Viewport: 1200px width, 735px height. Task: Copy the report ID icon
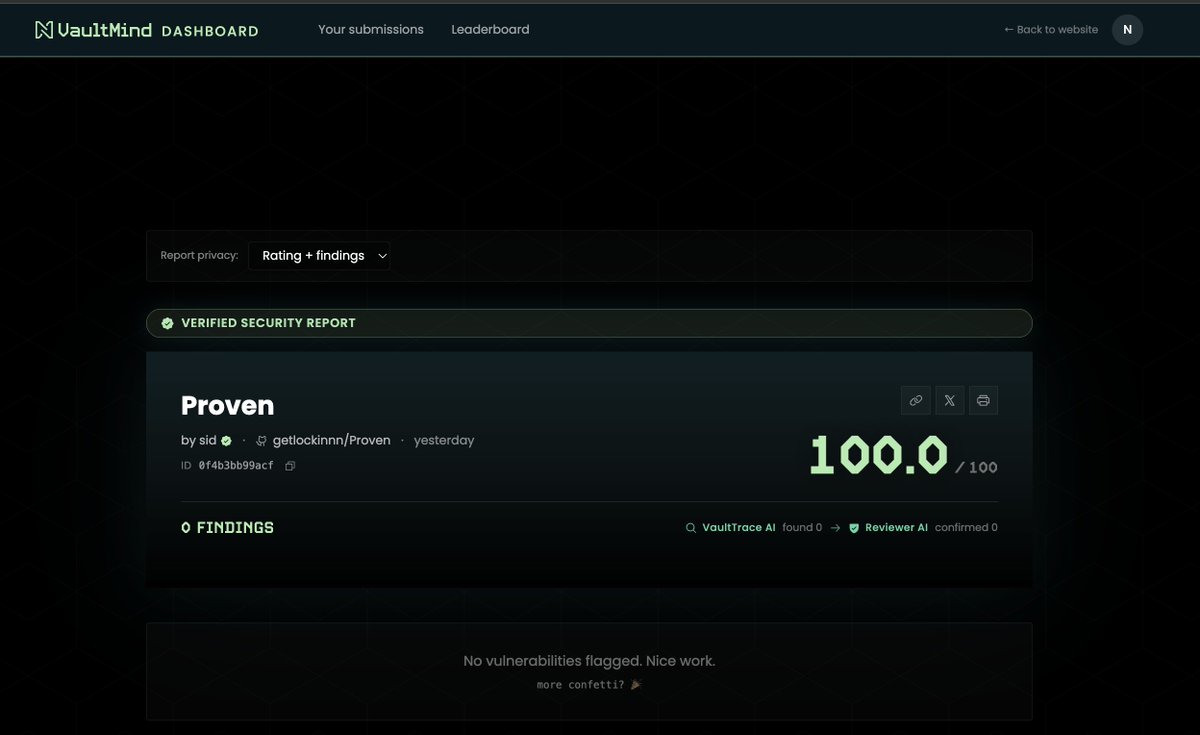point(290,466)
